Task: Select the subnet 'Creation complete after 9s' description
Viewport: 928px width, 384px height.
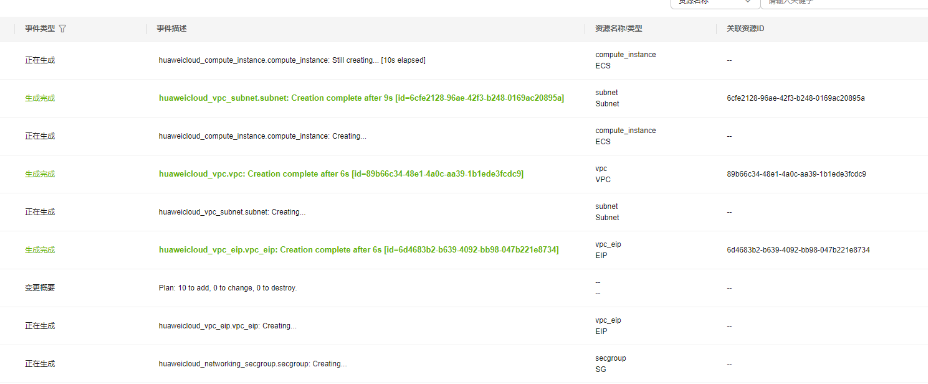Action: point(361,98)
